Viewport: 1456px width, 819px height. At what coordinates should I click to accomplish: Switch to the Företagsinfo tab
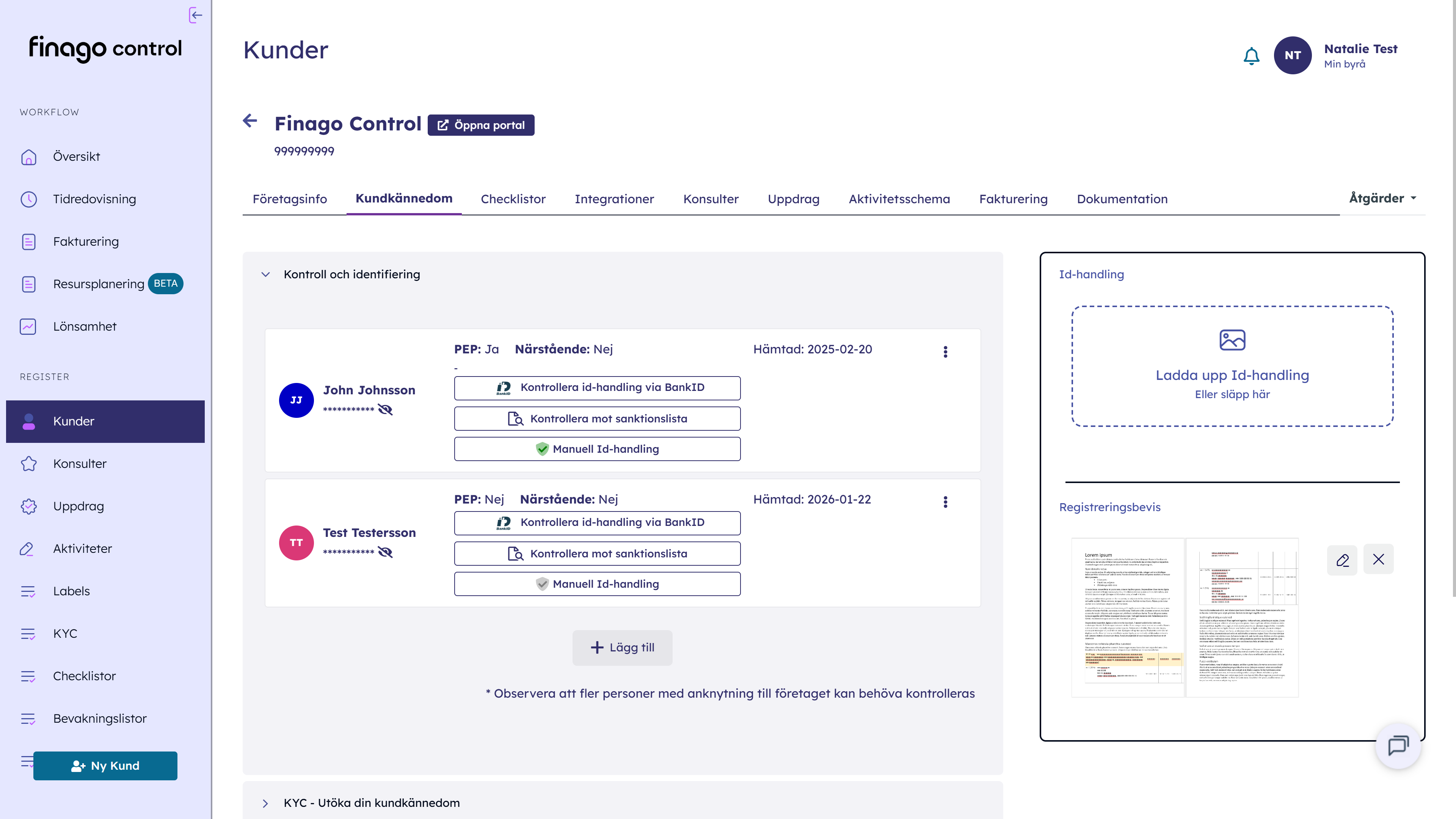(x=289, y=199)
